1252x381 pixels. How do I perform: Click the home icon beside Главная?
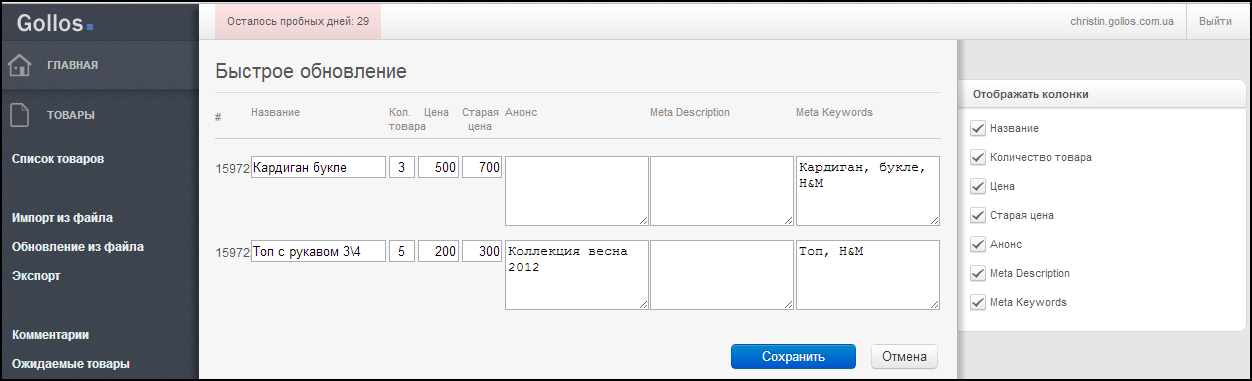[x=21, y=66]
